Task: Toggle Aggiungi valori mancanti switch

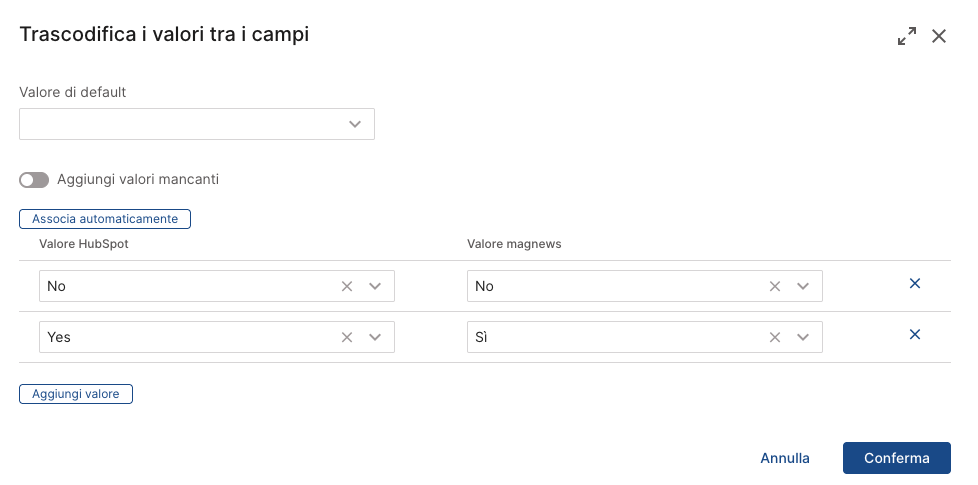Action: coord(34,180)
